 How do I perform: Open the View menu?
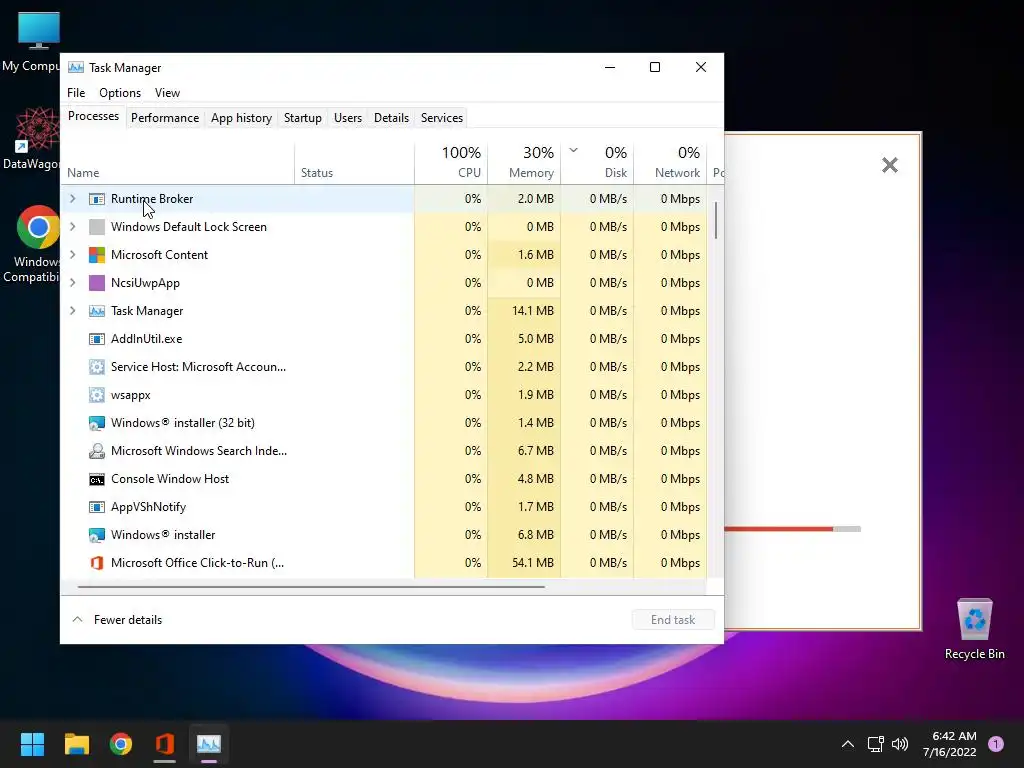click(167, 93)
